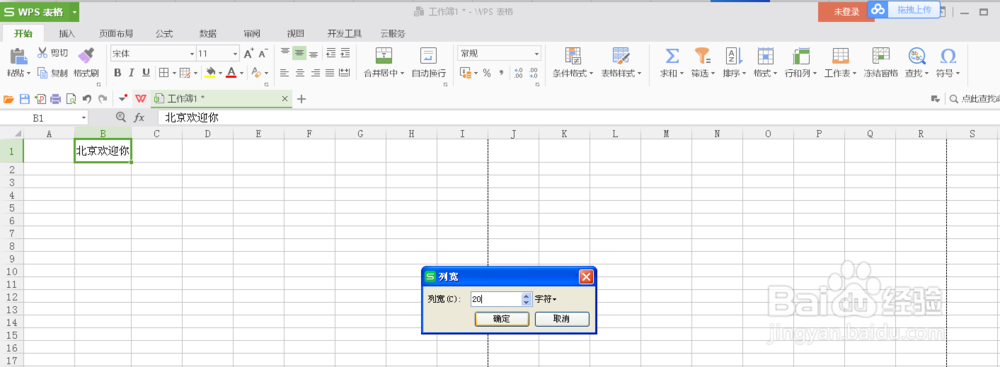Click 确定 (OK) in the column width dialog
This screenshot has width=1000, height=367.
[x=502, y=318]
